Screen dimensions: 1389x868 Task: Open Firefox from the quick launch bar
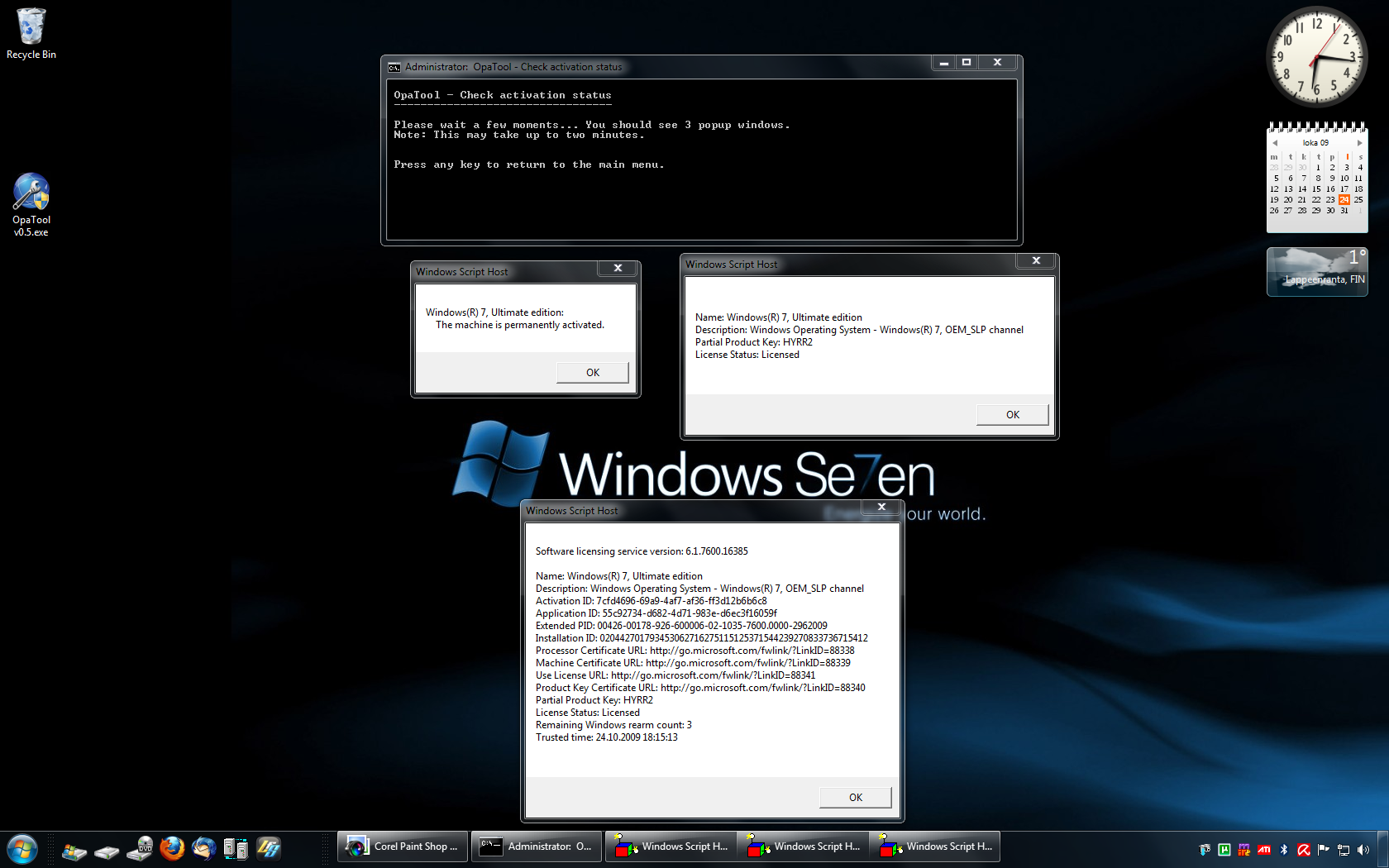[x=172, y=848]
